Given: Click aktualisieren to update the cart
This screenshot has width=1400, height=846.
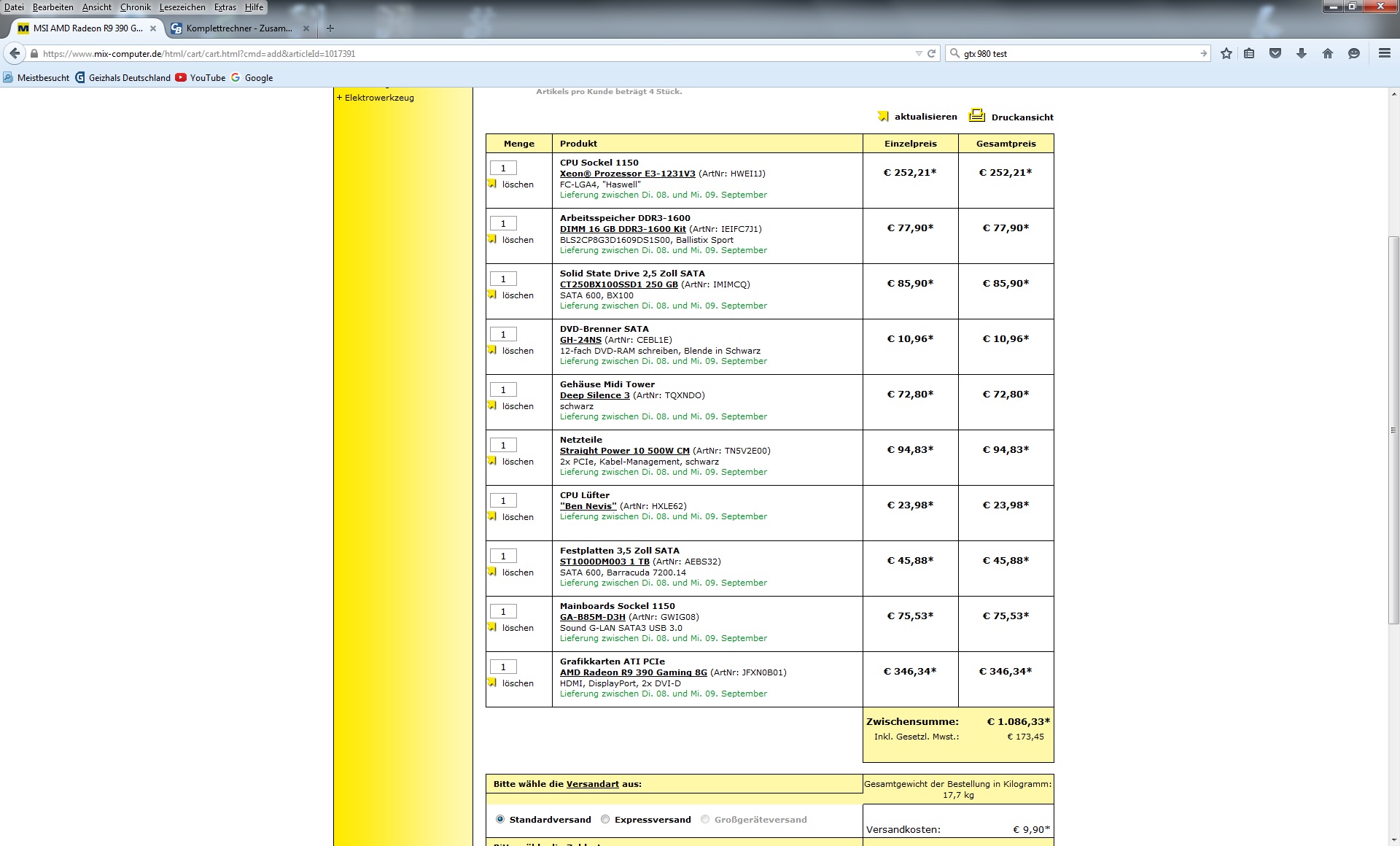Looking at the screenshot, I should [x=925, y=117].
